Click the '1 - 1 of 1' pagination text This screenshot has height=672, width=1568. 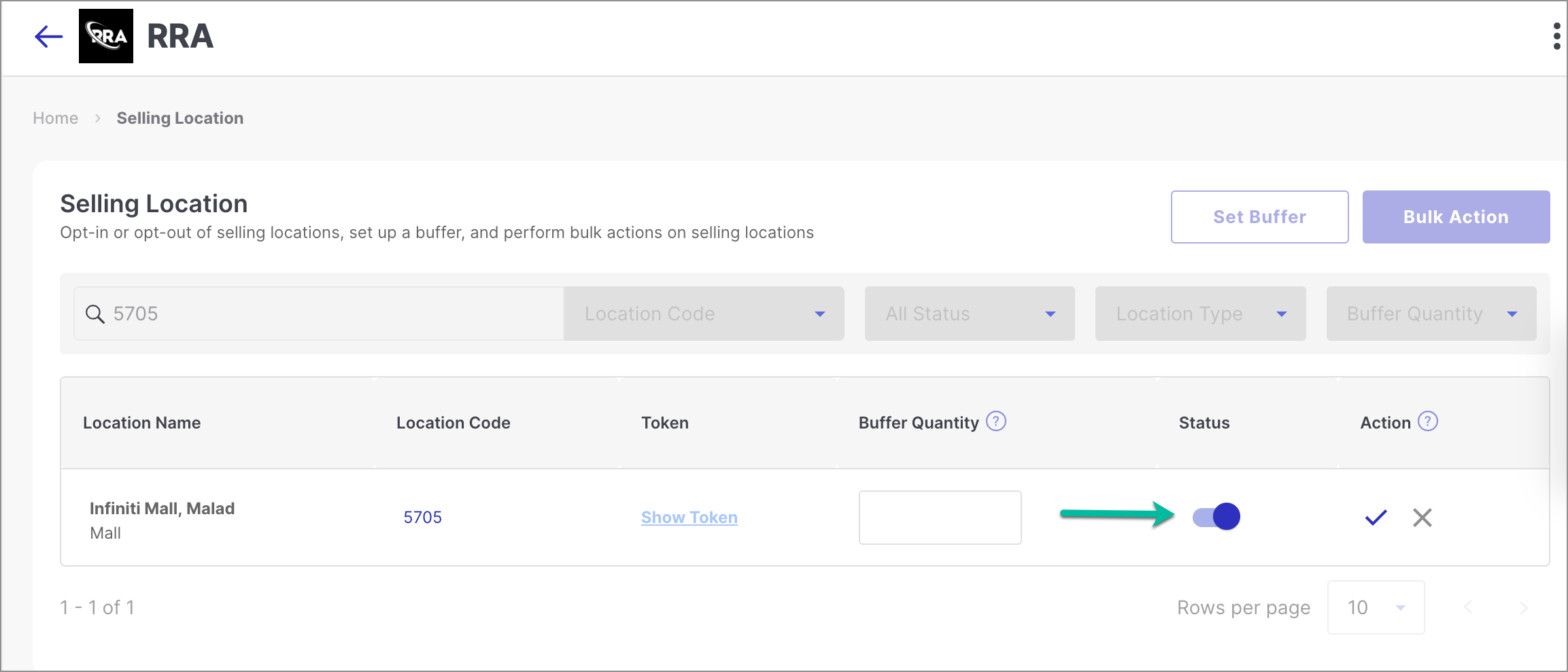(x=97, y=607)
